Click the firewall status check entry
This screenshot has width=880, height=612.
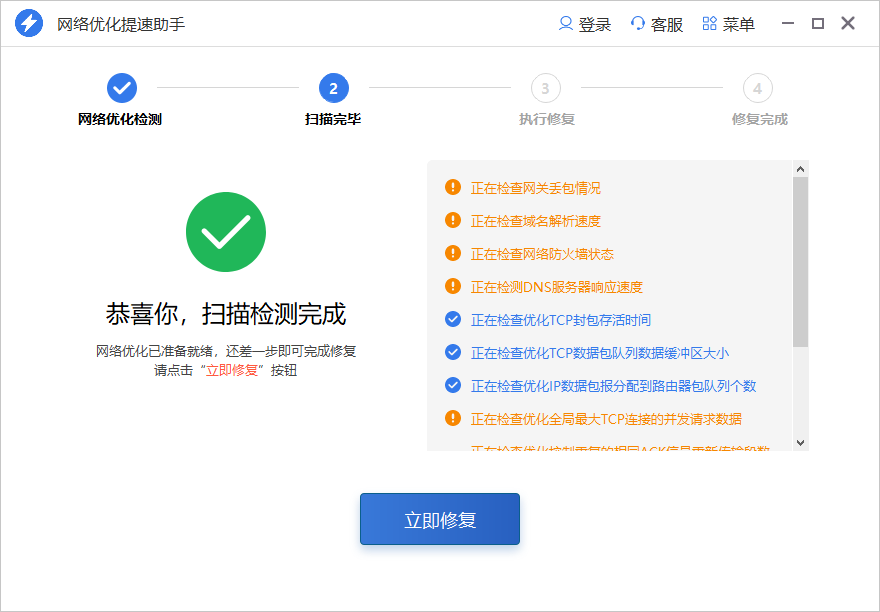coord(542,254)
